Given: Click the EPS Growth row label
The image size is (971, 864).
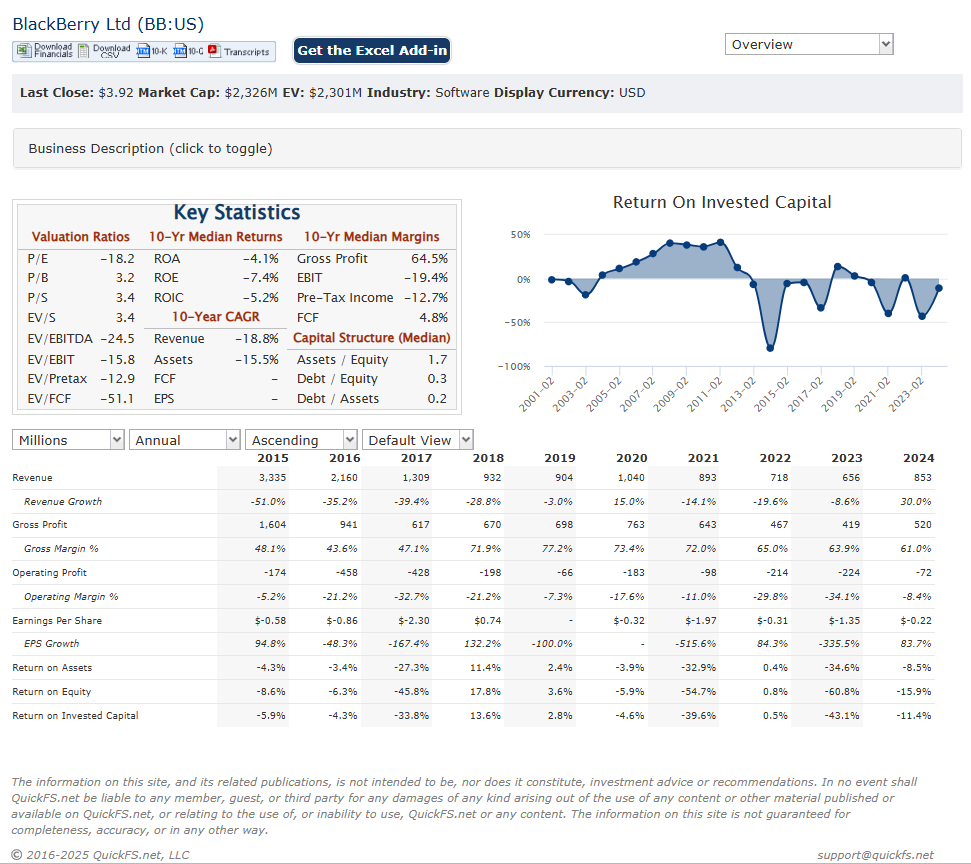Looking at the screenshot, I should click(x=51, y=644).
